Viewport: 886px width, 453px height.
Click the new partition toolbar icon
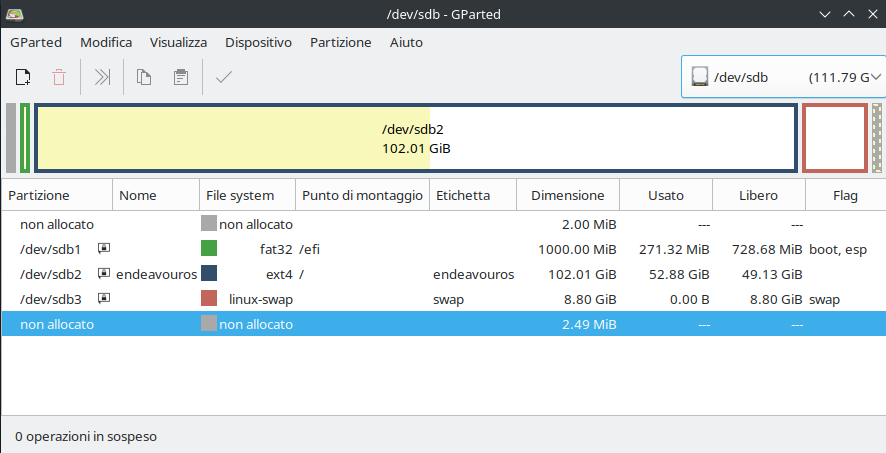tap(23, 77)
